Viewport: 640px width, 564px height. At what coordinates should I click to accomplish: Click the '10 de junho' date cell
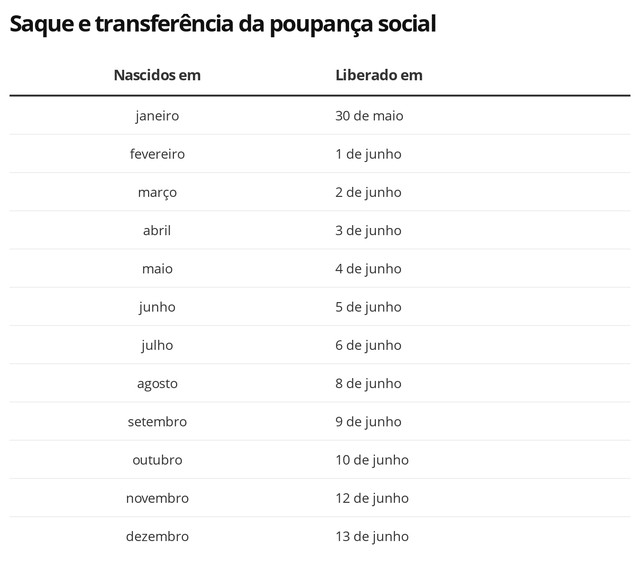tap(372, 460)
